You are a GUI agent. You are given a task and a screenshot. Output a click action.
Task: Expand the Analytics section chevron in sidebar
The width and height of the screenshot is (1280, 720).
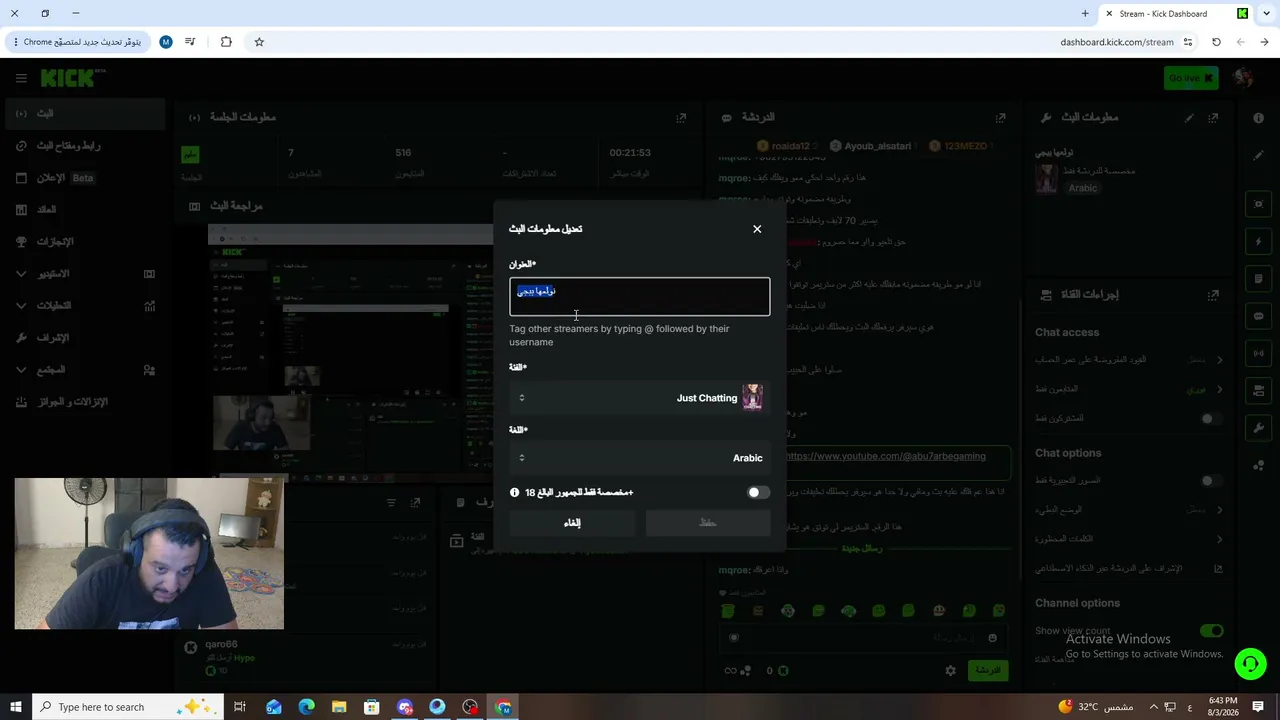[x=21, y=306]
